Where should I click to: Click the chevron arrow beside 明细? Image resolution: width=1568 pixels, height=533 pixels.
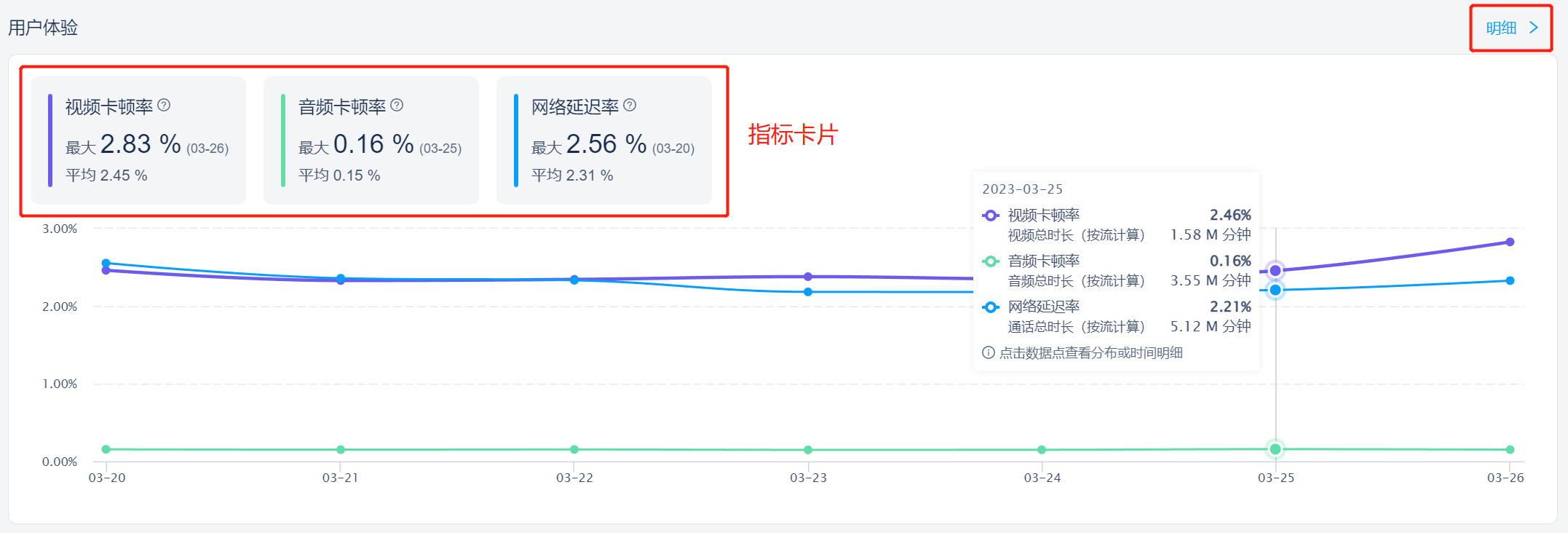[1534, 28]
